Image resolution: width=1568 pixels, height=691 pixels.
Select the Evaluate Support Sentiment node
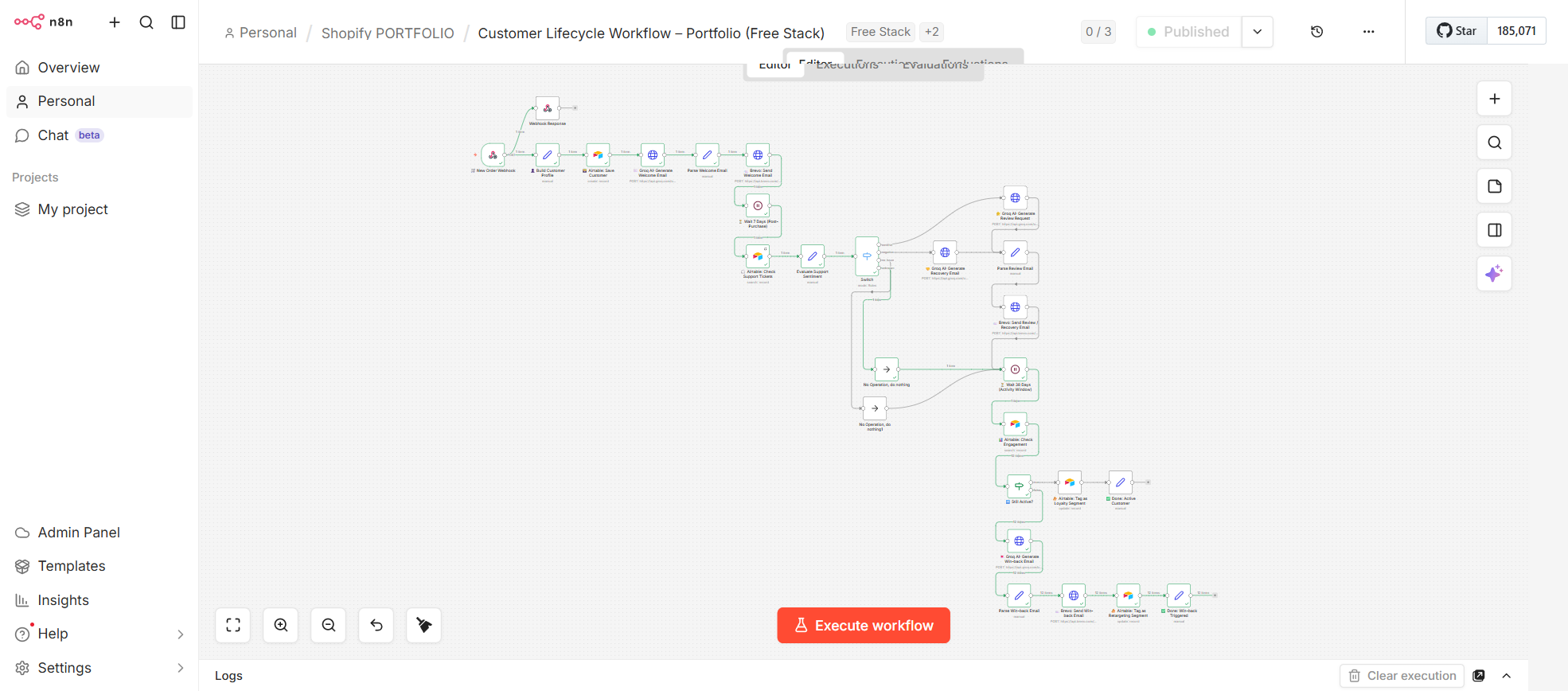[813, 256]
